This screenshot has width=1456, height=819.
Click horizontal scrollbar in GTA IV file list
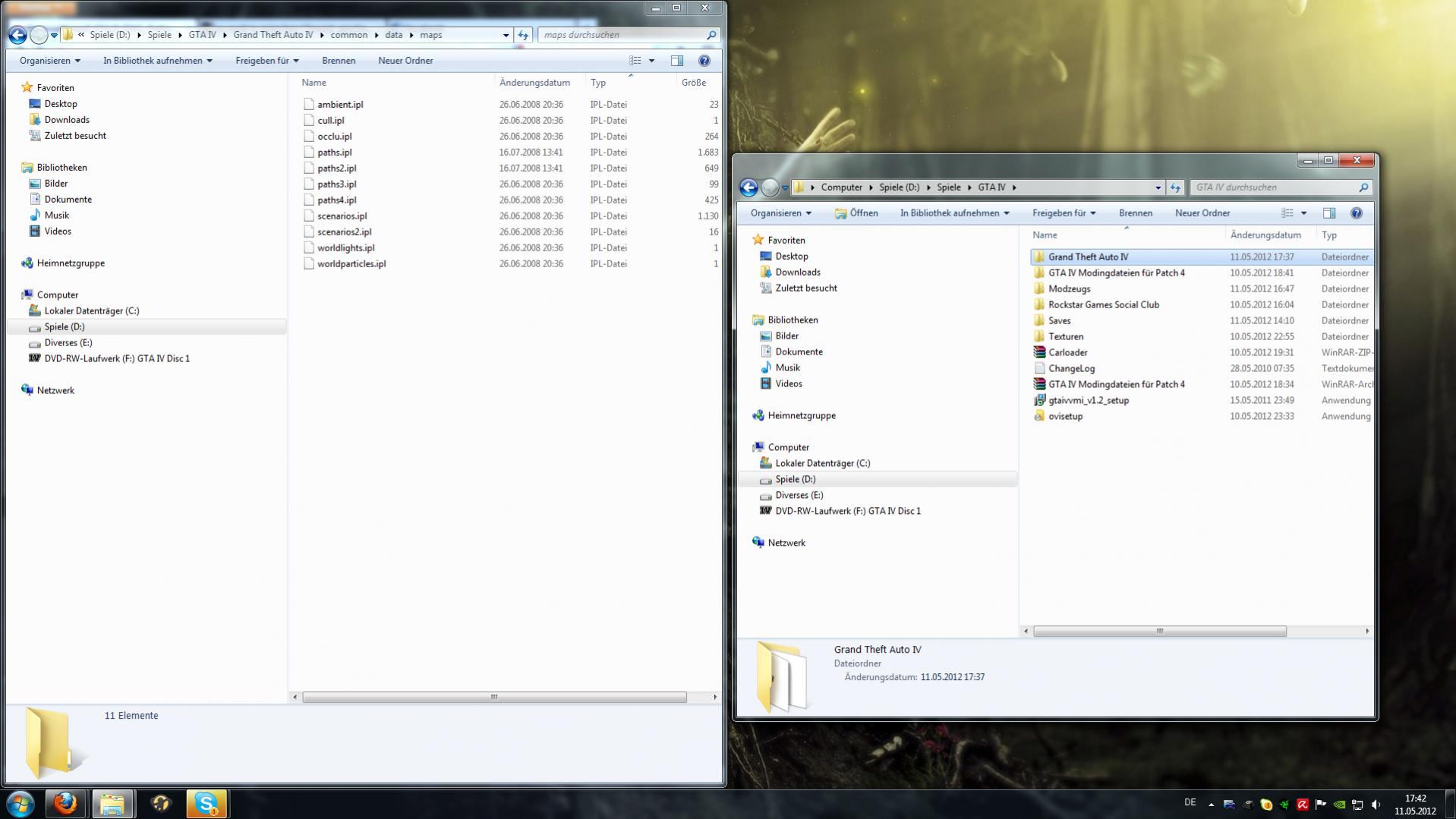point(1159,632)
